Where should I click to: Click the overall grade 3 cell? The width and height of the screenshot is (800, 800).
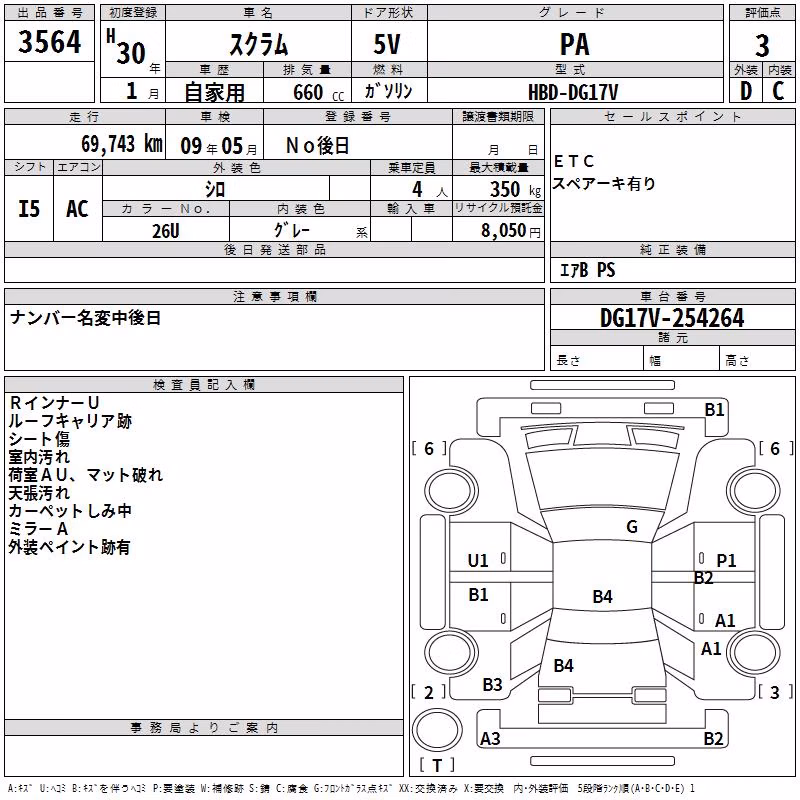click(762, 45)
